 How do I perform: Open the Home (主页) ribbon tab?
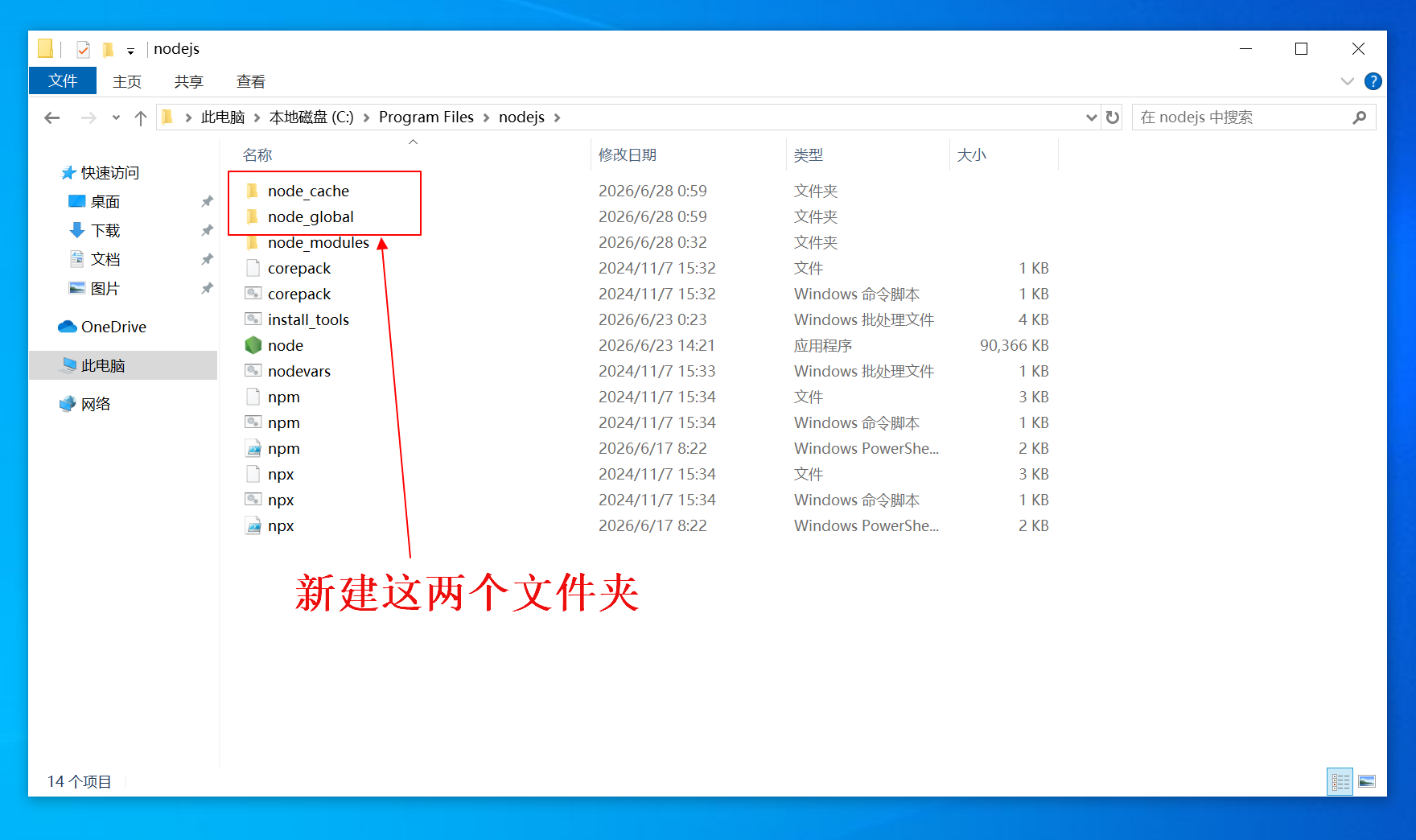[x=127, y=81]
